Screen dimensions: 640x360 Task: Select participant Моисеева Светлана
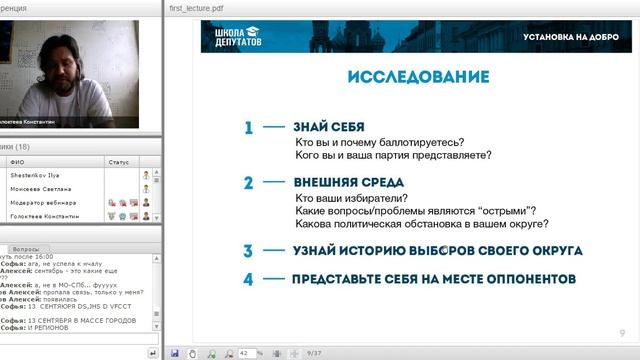[41, 189]
